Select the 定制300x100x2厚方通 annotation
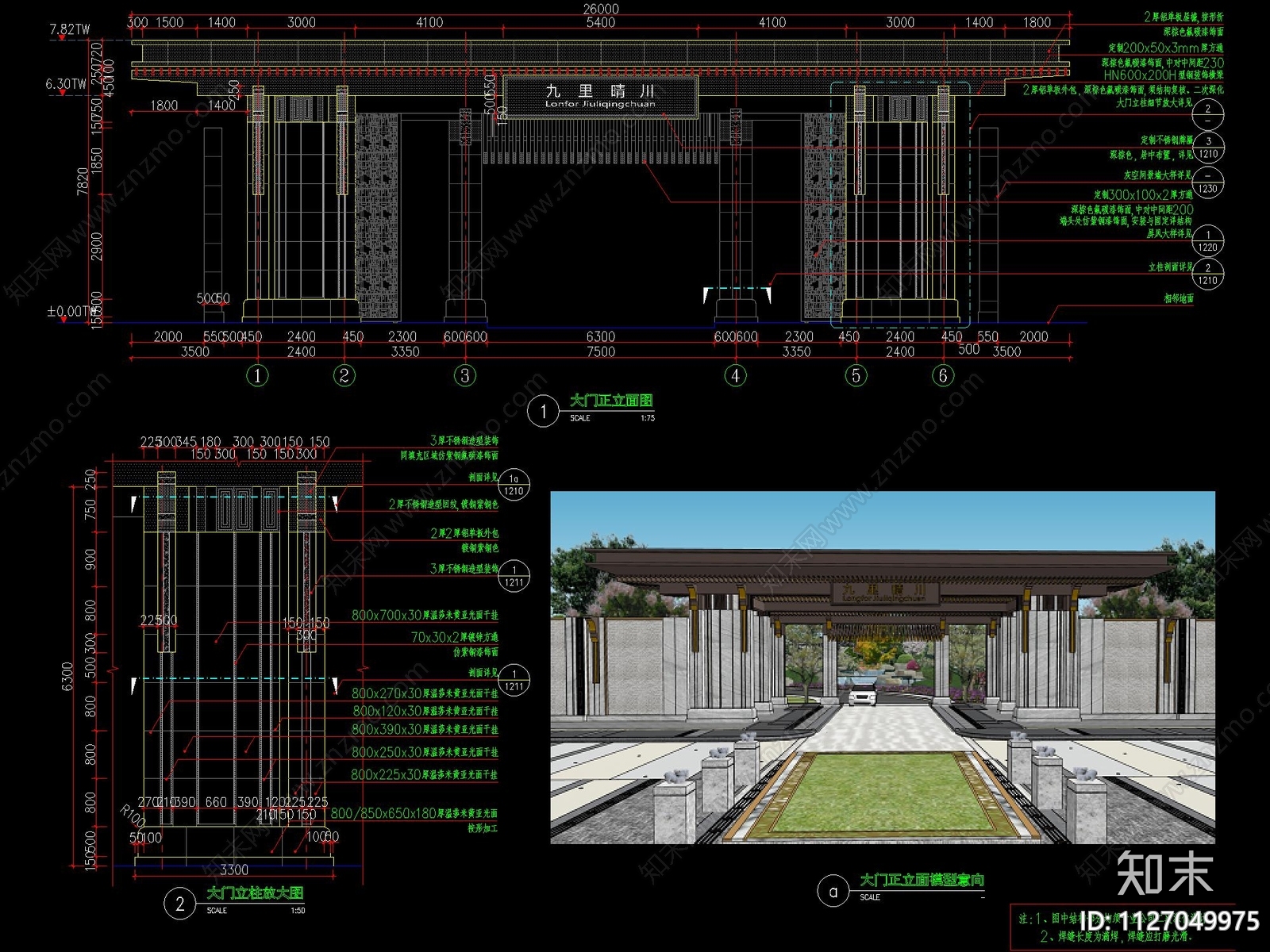Image resolution: width=1270 pixels, height=952 pixels. click(1143, 194)
